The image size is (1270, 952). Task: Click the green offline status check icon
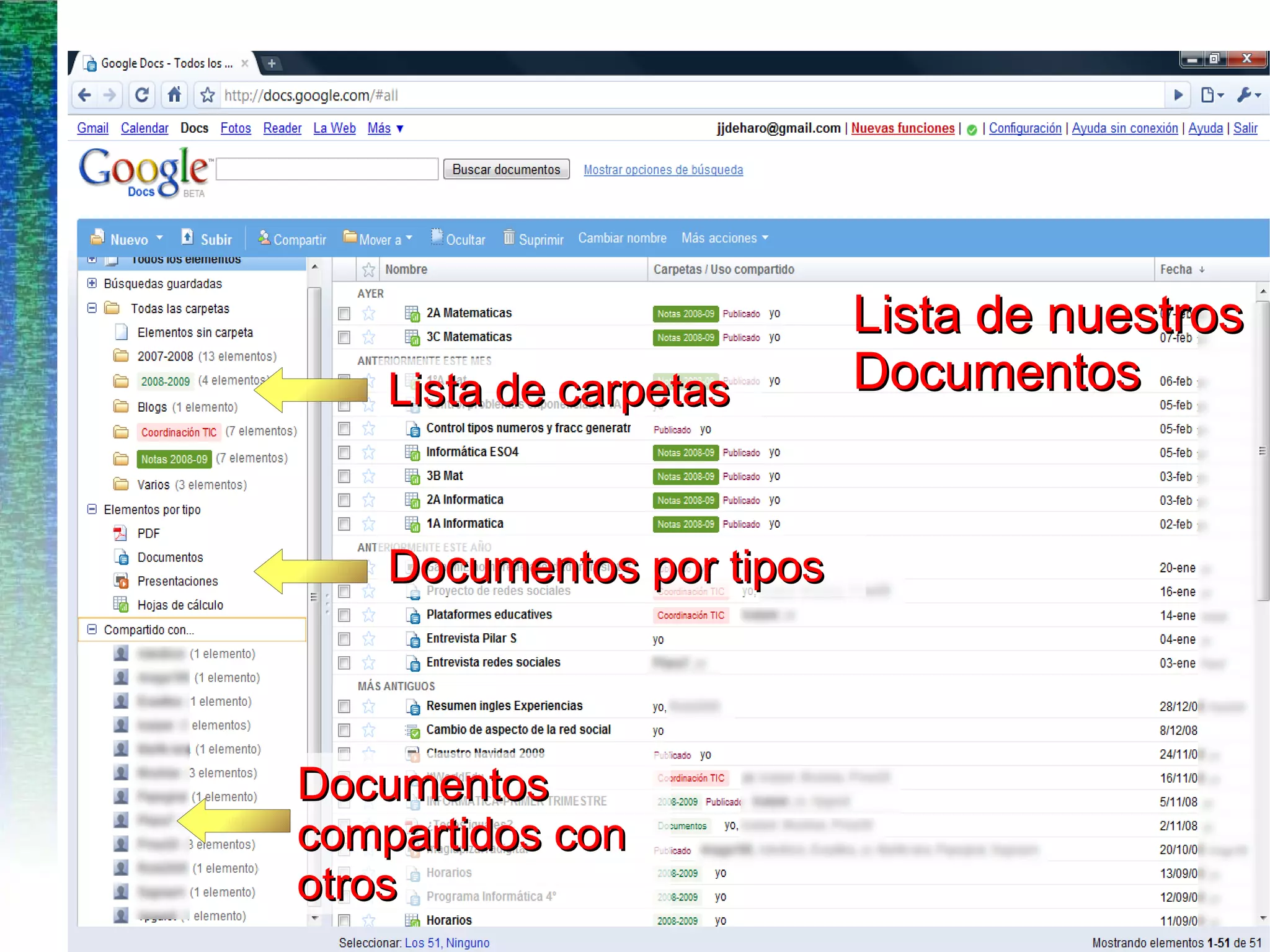pos(972,130)
